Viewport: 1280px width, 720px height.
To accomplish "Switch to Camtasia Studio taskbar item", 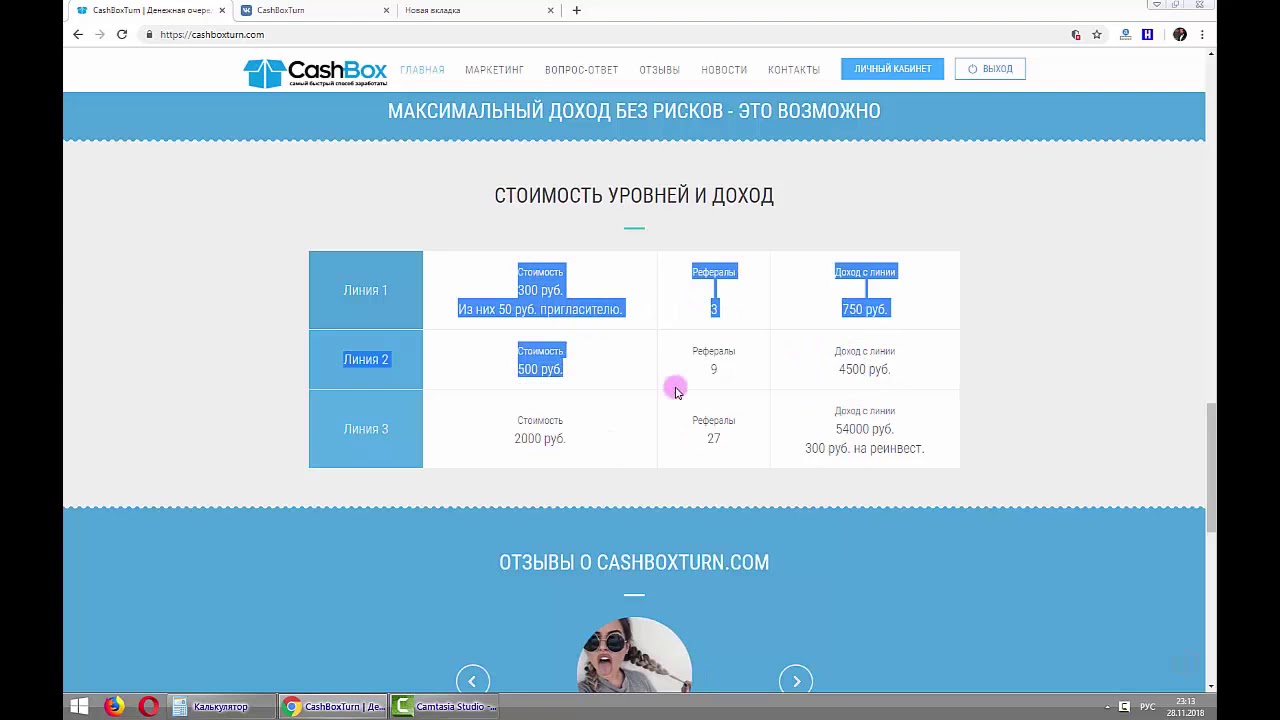I will point(445,706).
